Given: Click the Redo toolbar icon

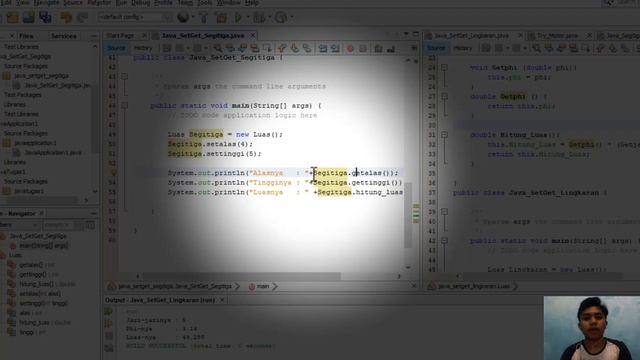Looking at the screenshot, I should pyautogui.click(x=83, y=17).
